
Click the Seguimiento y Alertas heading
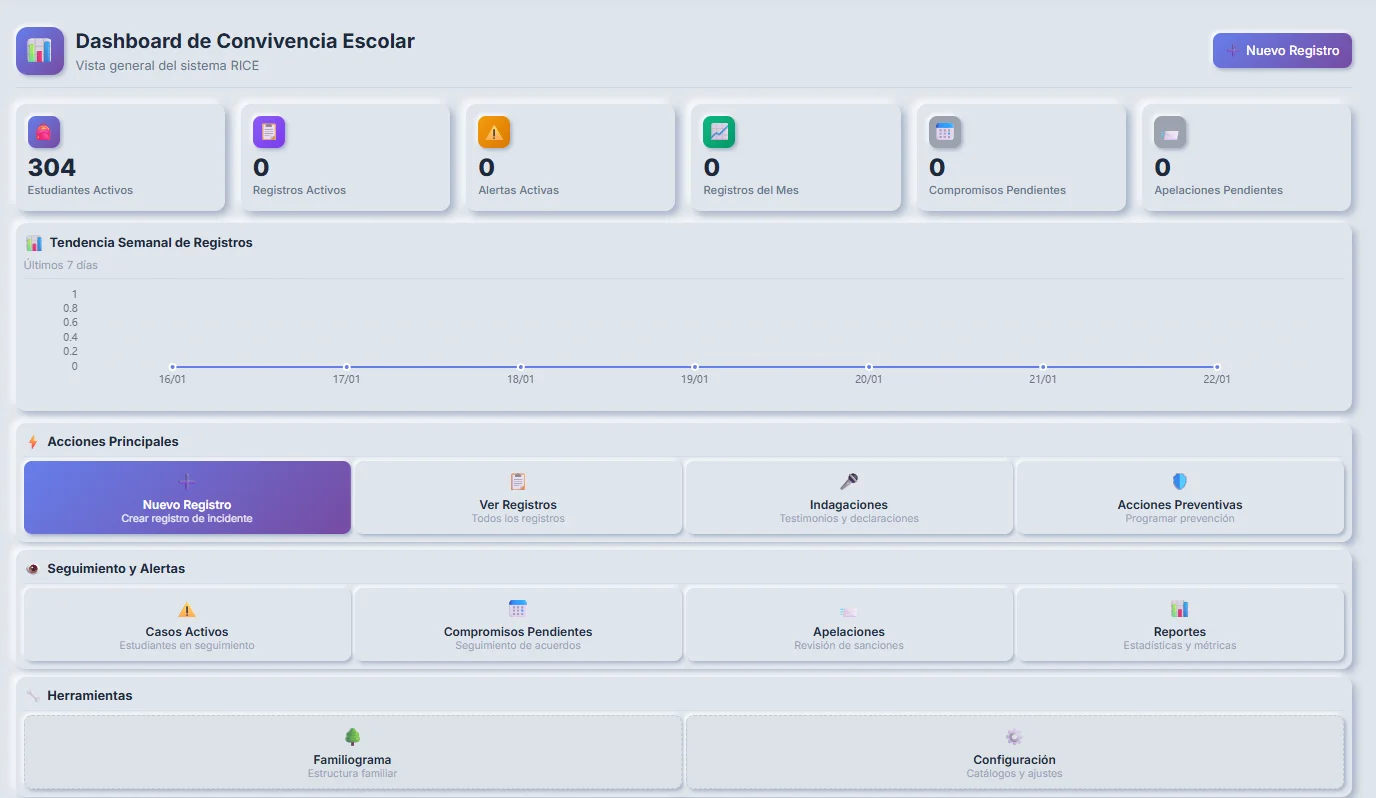[x=116, y=569]
